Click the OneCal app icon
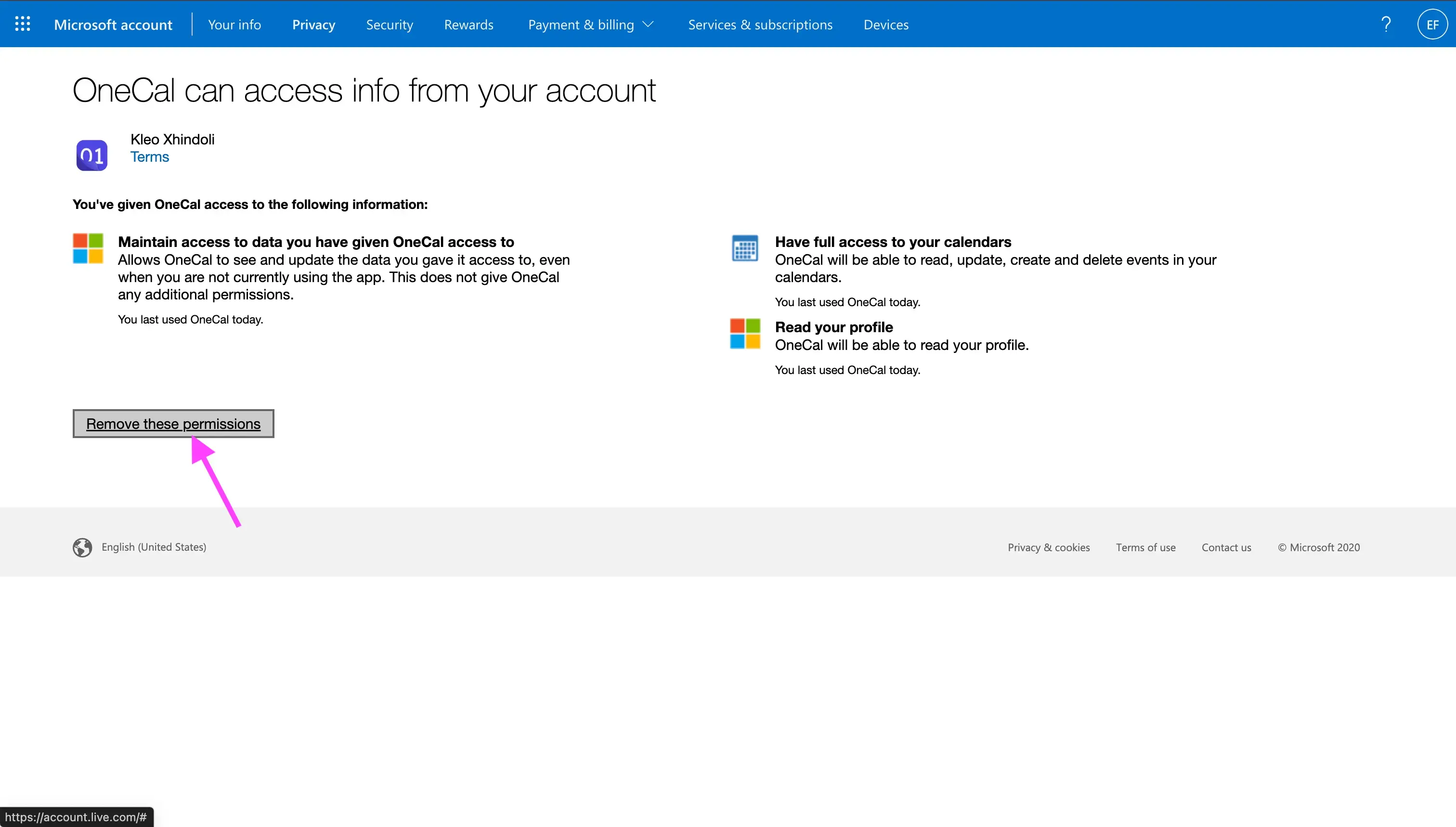 90,154
